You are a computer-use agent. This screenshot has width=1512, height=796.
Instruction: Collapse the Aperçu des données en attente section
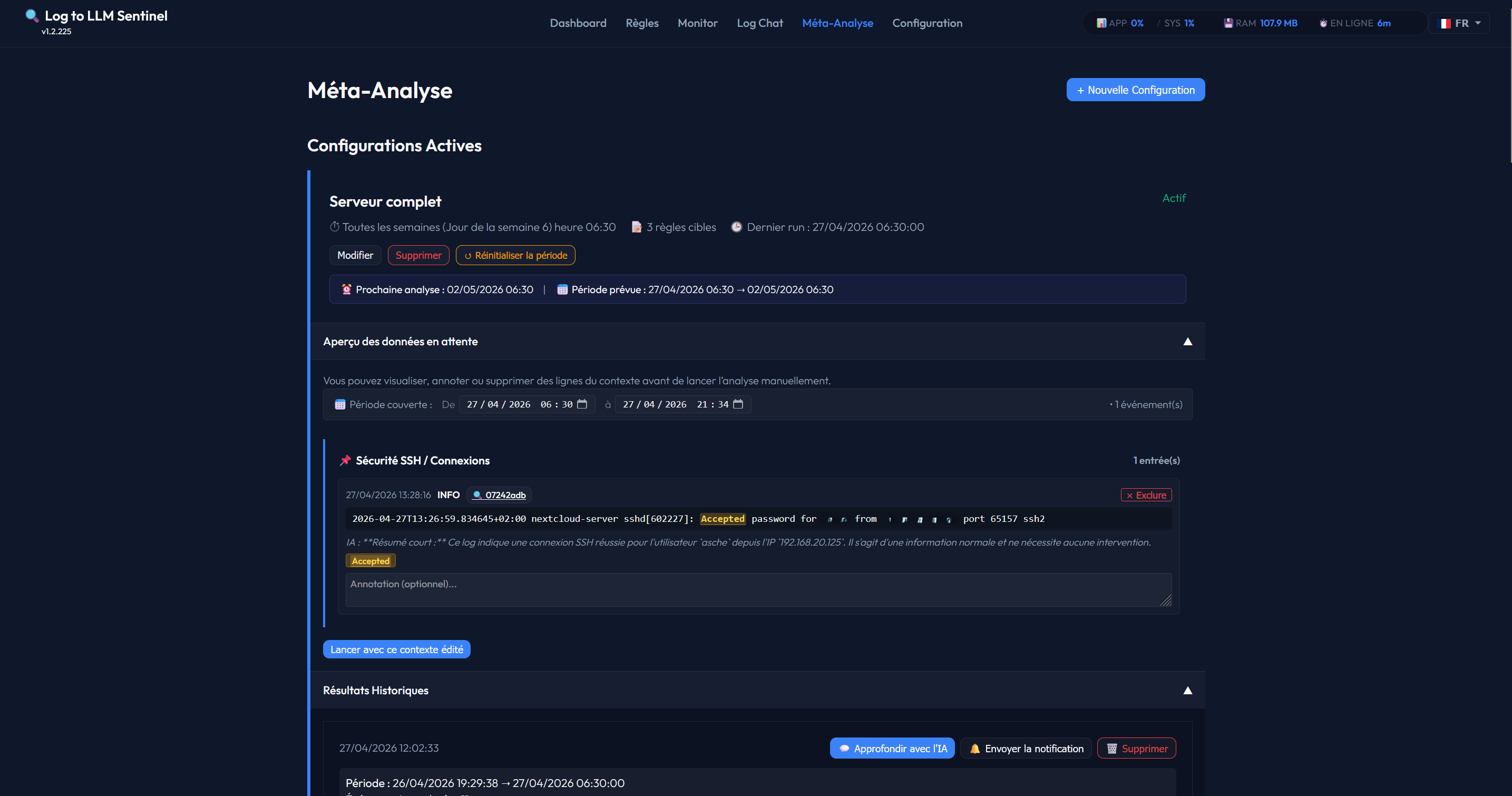[1187, 342]
